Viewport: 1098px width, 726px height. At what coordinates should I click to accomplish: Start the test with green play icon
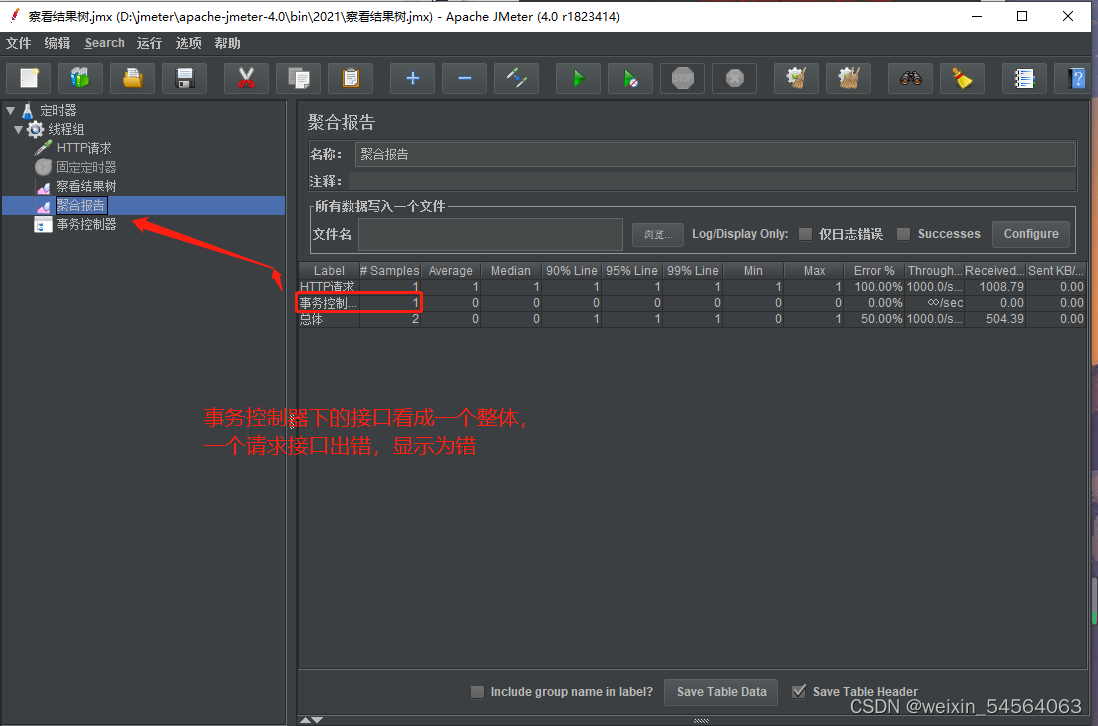click(578, 78)
